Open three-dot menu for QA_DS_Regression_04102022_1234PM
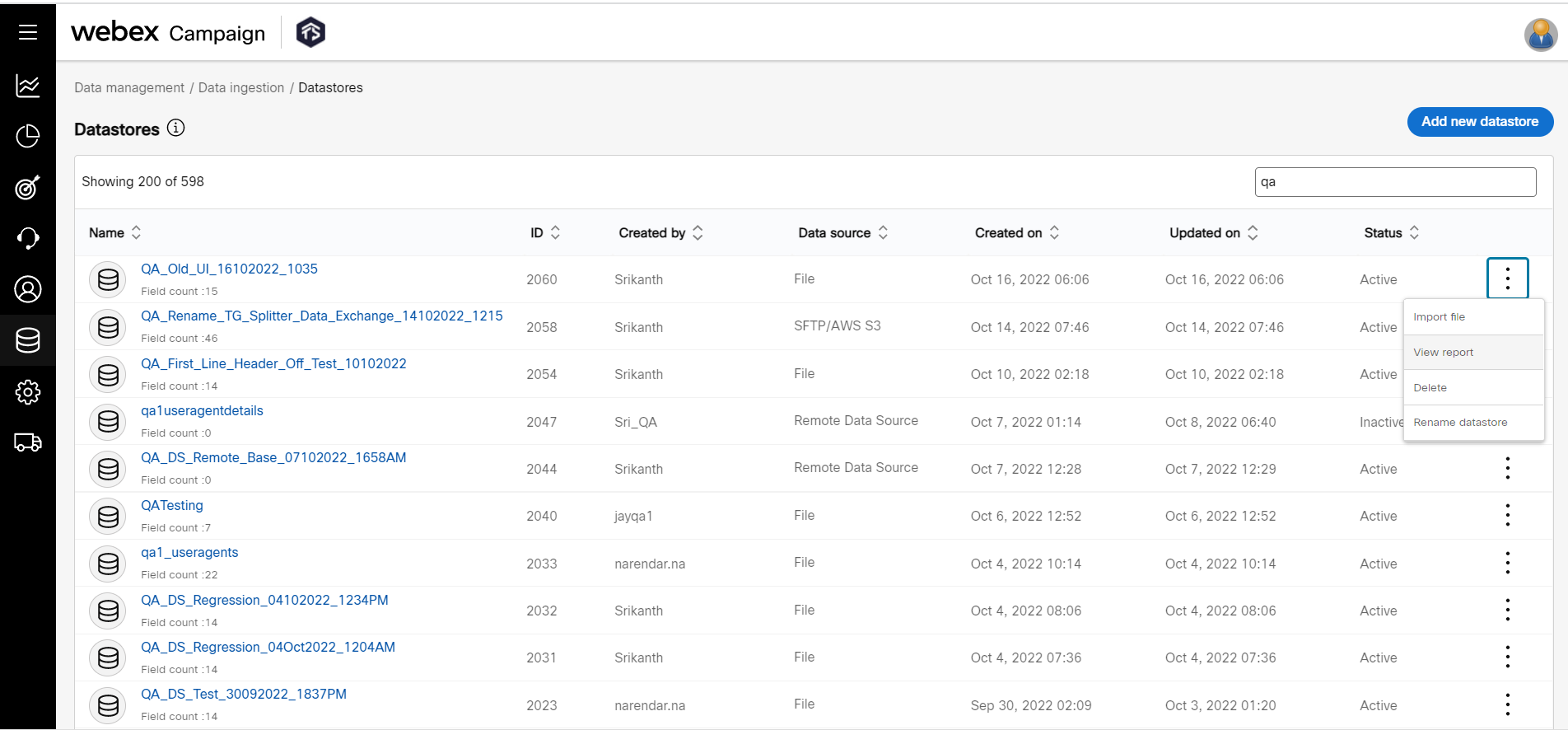Viewport: 1568px width, 730px height. pos(1507,610)
